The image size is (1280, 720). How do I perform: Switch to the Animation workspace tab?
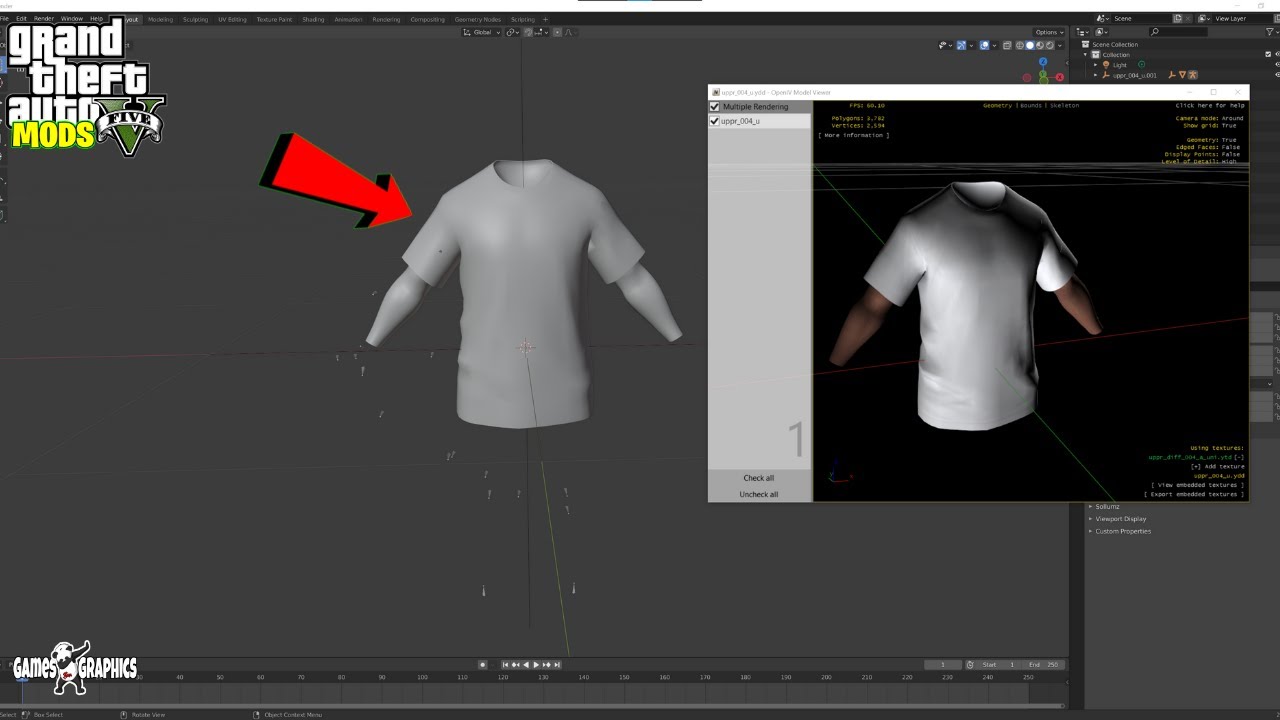[348, 19]
